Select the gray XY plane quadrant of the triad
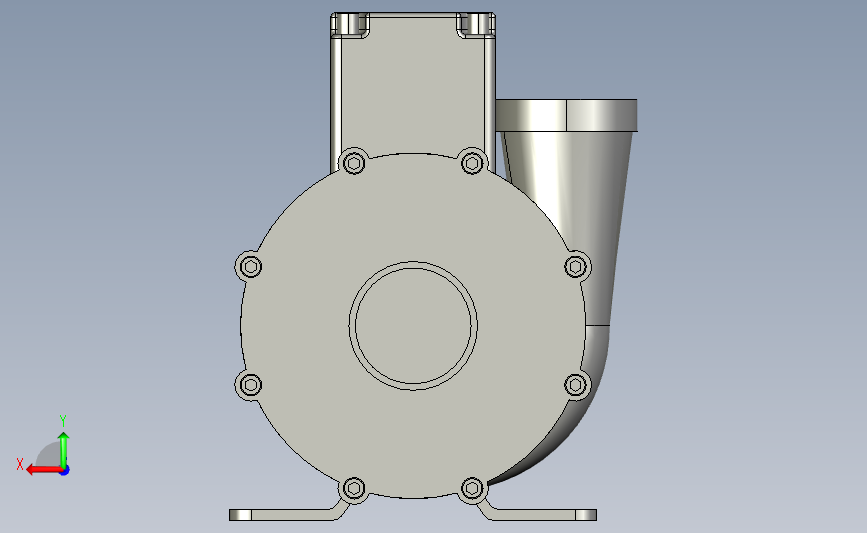Viewport: 867px width, 533px height. (x=49, y=456)
